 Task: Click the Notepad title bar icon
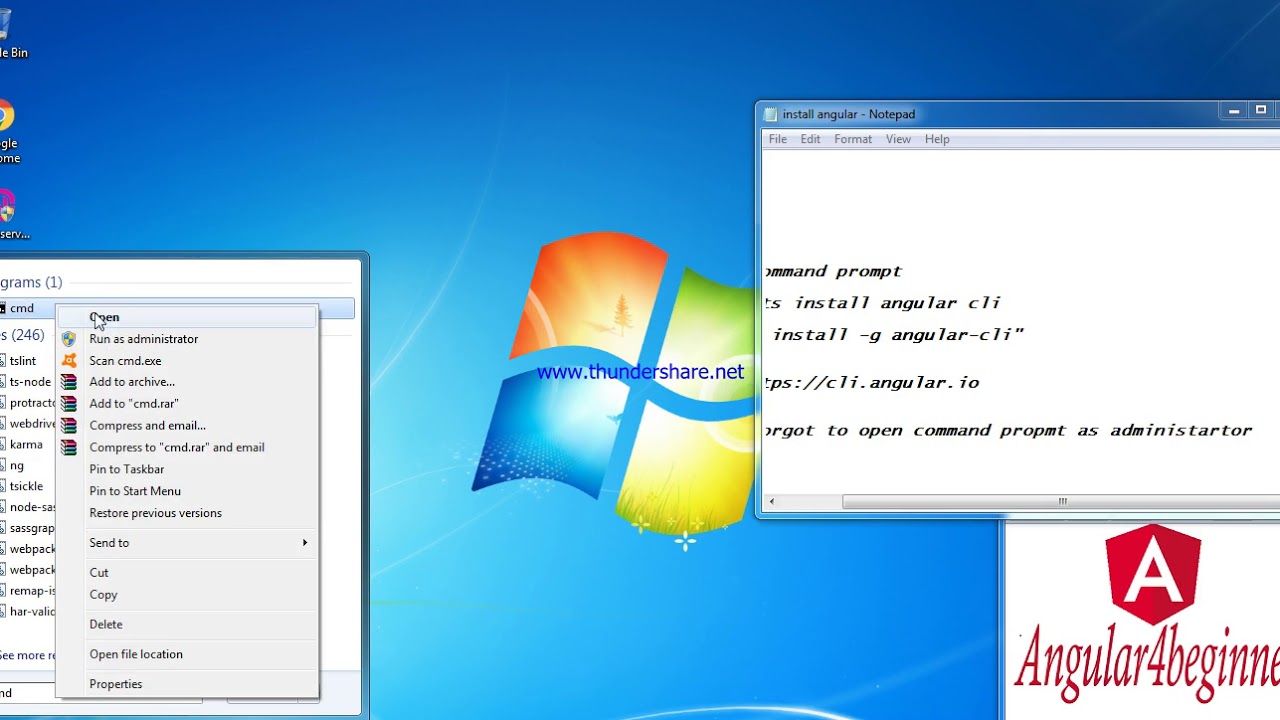[x=770, y=114]
